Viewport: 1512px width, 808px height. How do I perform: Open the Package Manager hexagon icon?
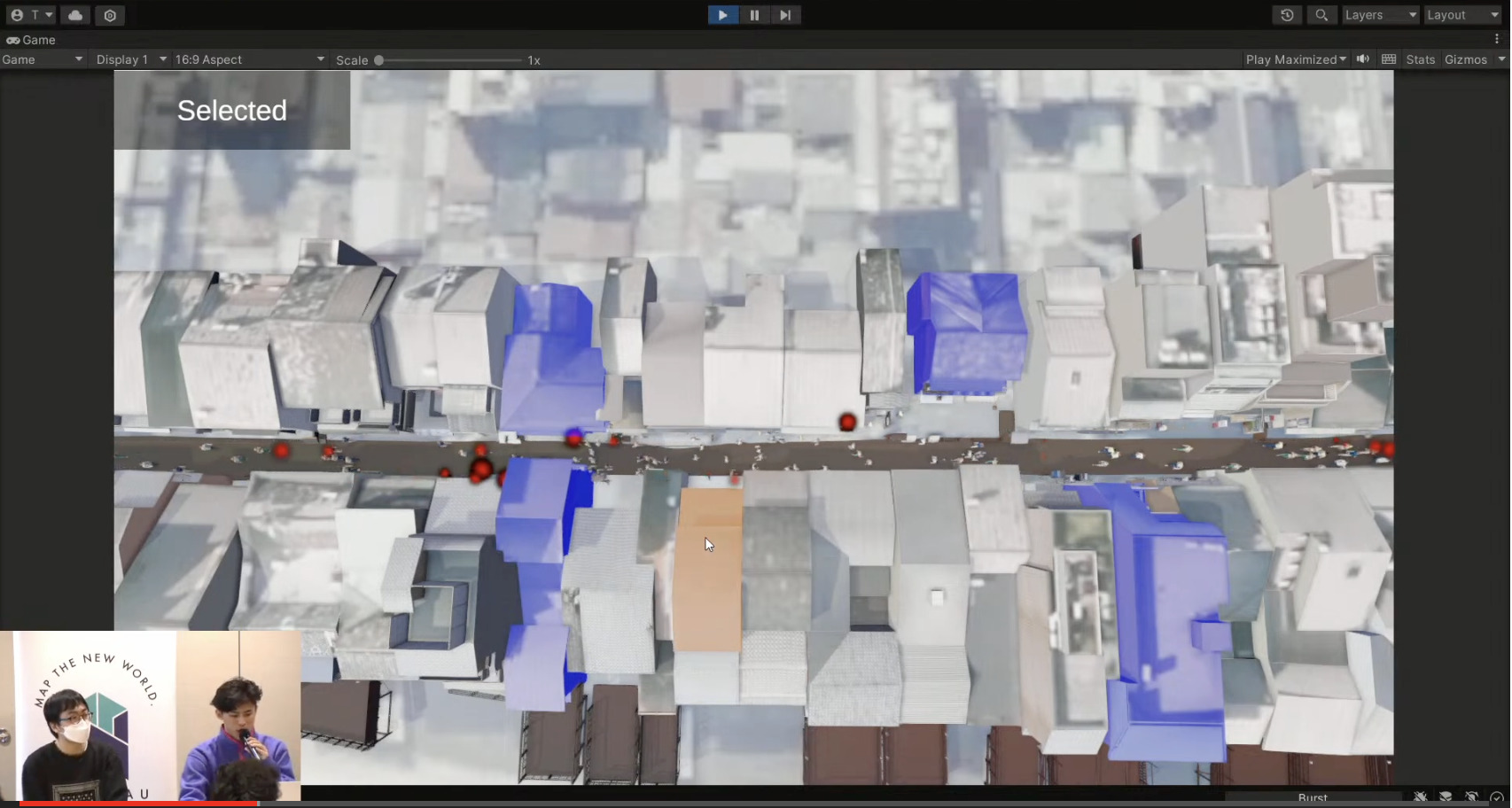click(110, 15)
